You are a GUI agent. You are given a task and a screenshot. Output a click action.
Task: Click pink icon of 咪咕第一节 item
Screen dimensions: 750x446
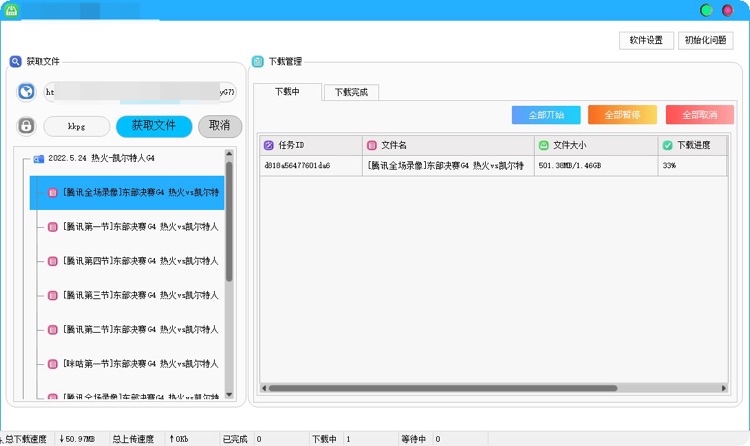[x=53, y=364]
